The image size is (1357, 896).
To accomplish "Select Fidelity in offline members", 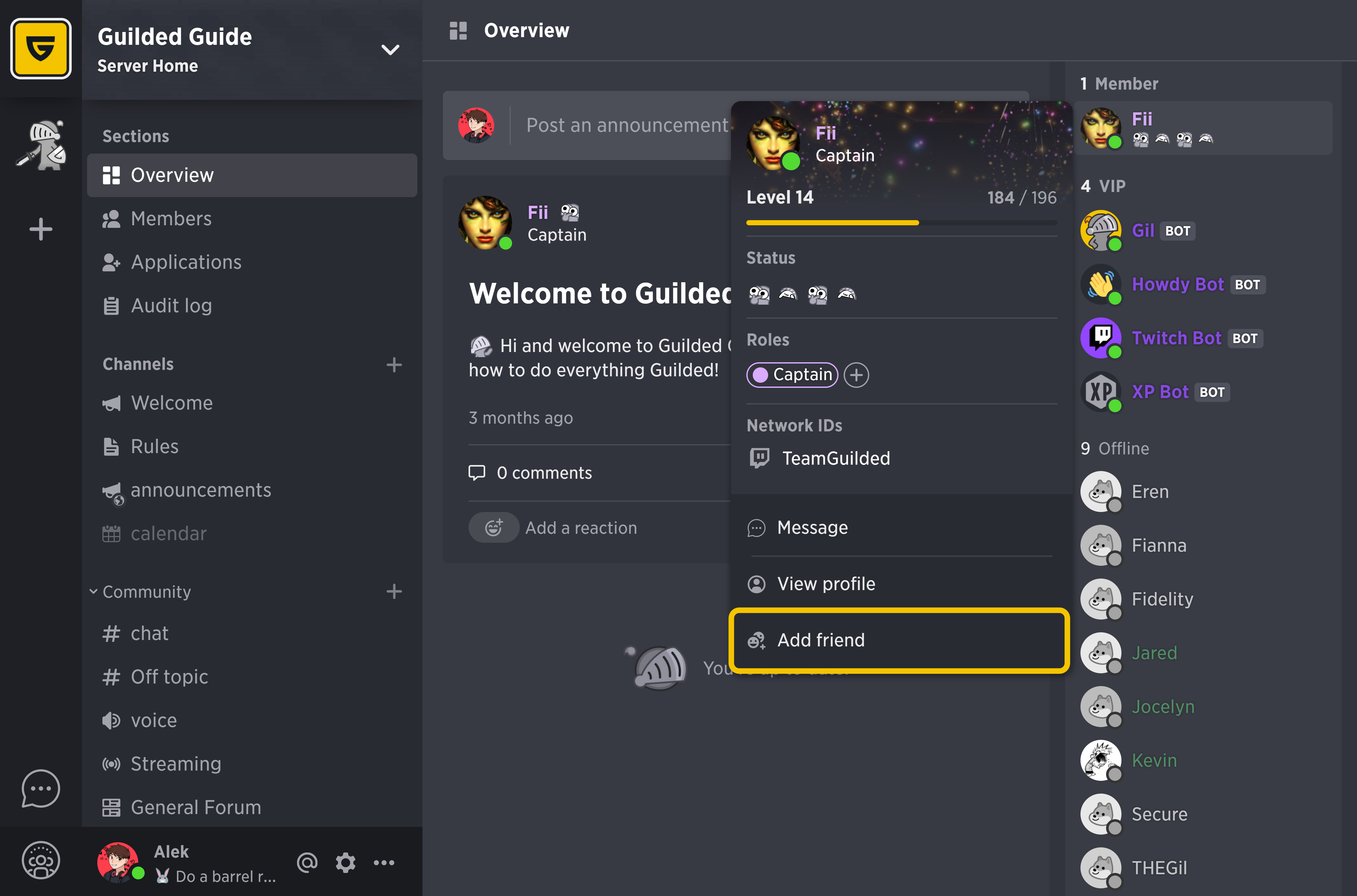I will pos(1204,599).
